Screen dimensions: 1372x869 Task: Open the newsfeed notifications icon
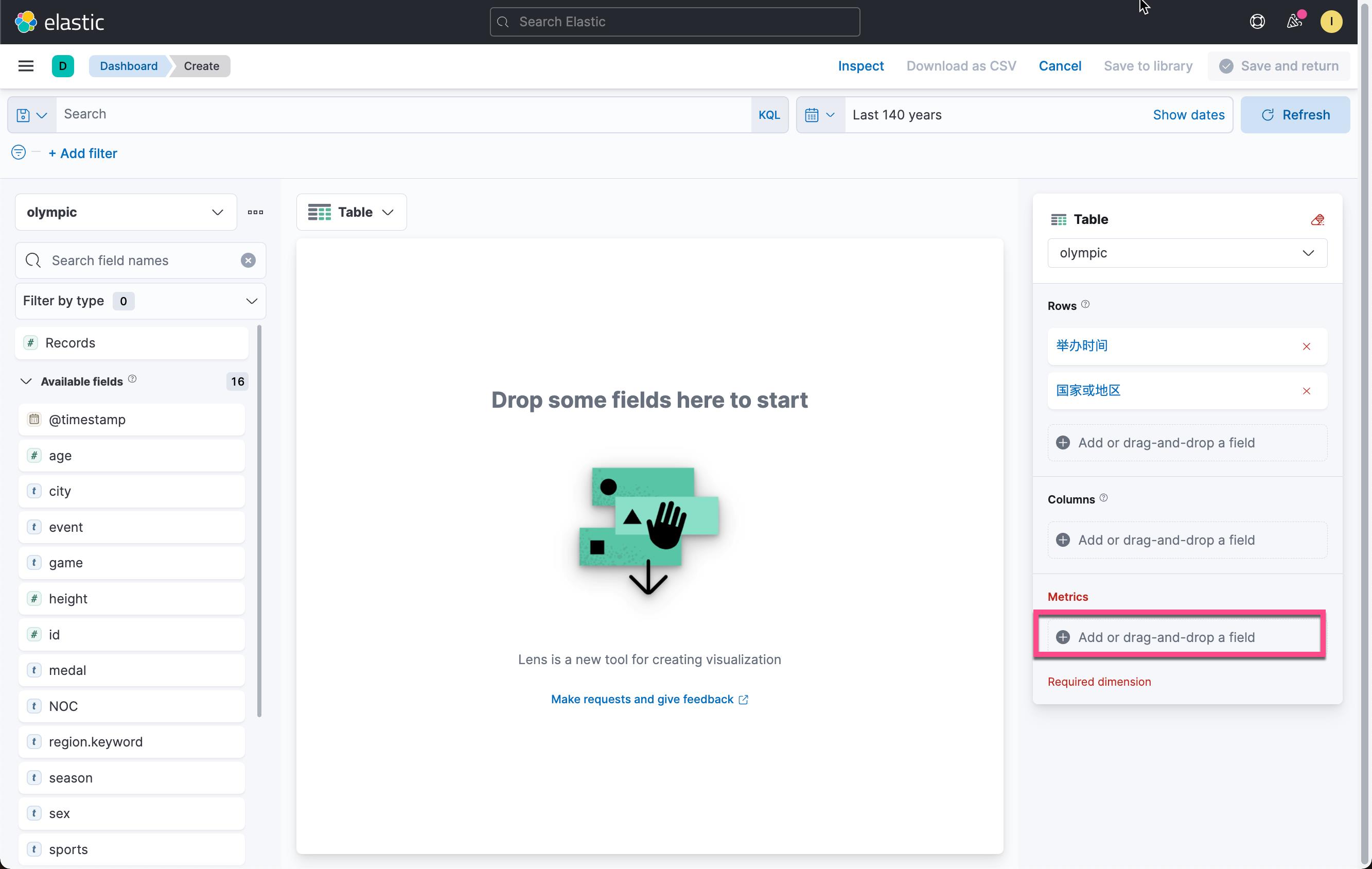1294,22
